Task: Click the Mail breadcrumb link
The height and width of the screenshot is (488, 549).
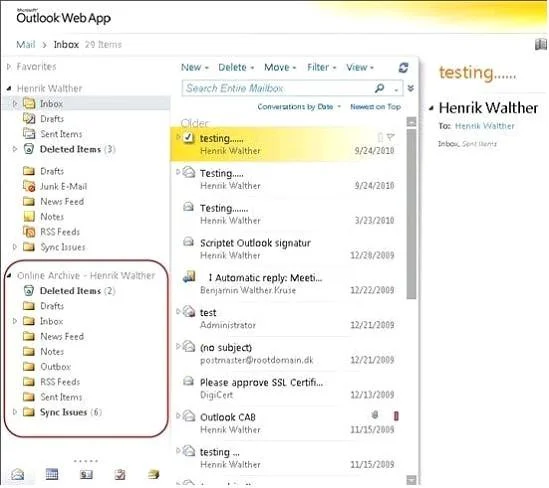Action: pos(26,44)
